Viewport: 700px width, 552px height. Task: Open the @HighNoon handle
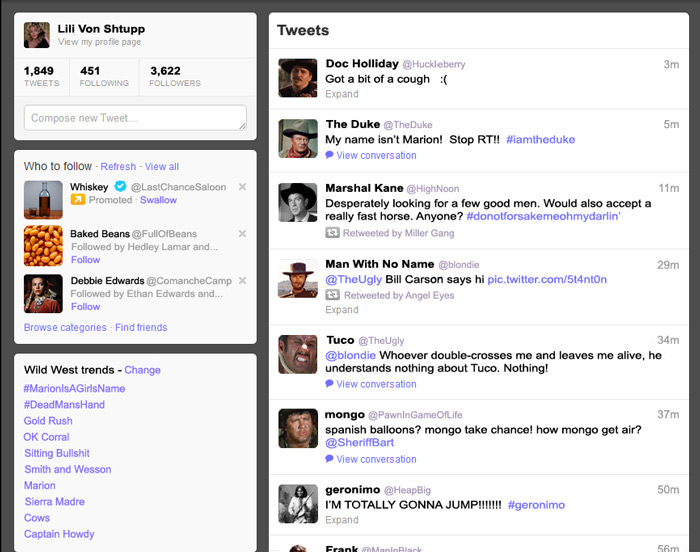pos(433,188)
